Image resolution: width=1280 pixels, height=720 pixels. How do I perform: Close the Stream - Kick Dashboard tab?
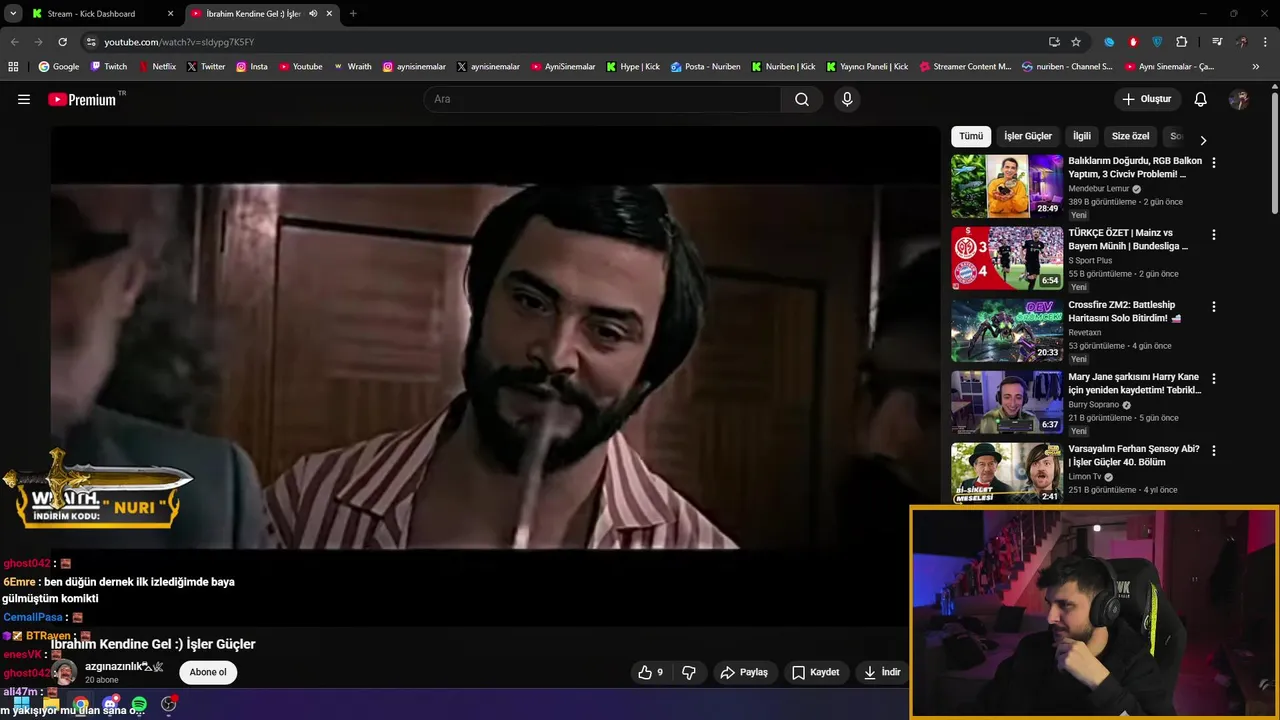(170, 14)
